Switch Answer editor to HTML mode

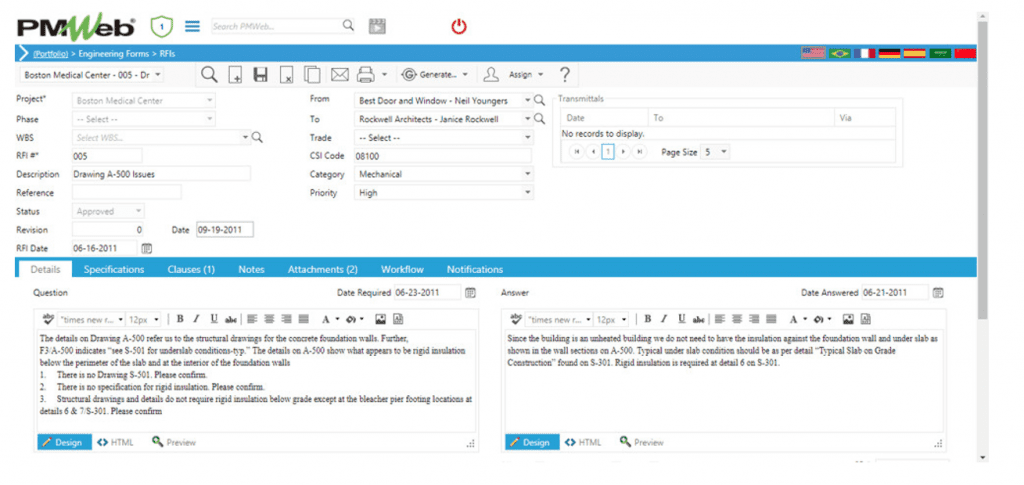tap(583, 442)
